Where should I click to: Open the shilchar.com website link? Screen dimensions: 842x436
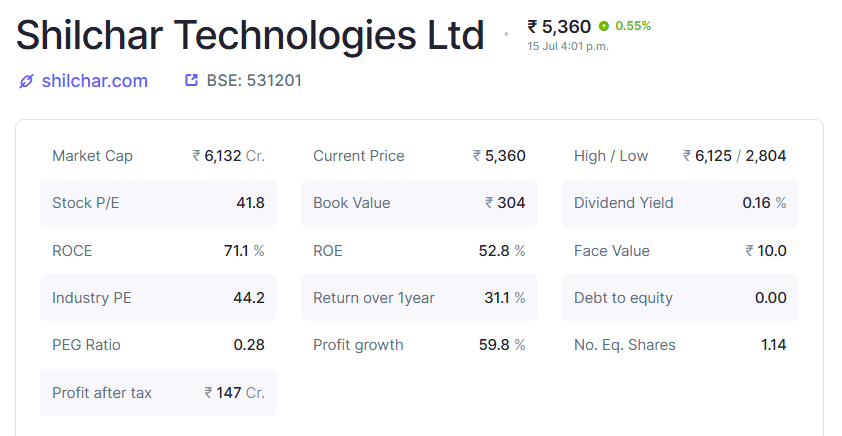click(95, 81)
